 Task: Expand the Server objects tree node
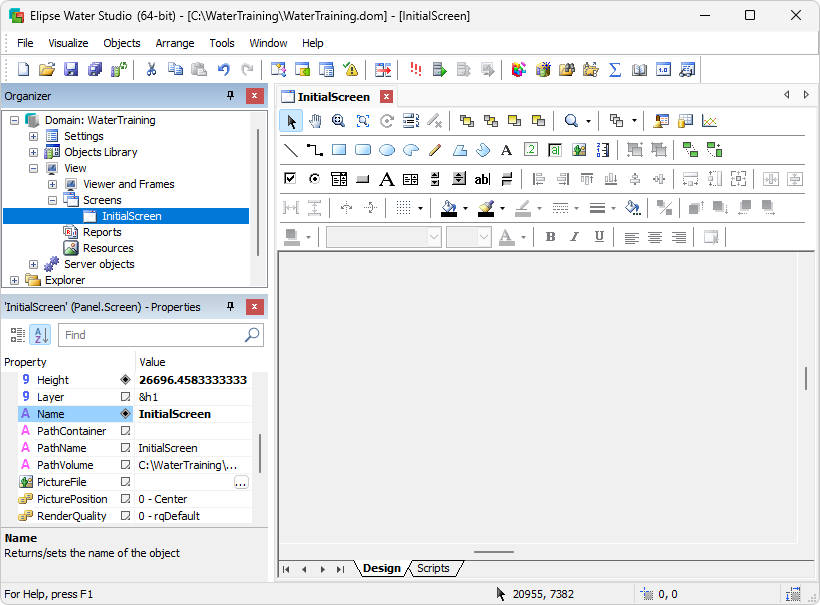32,266
